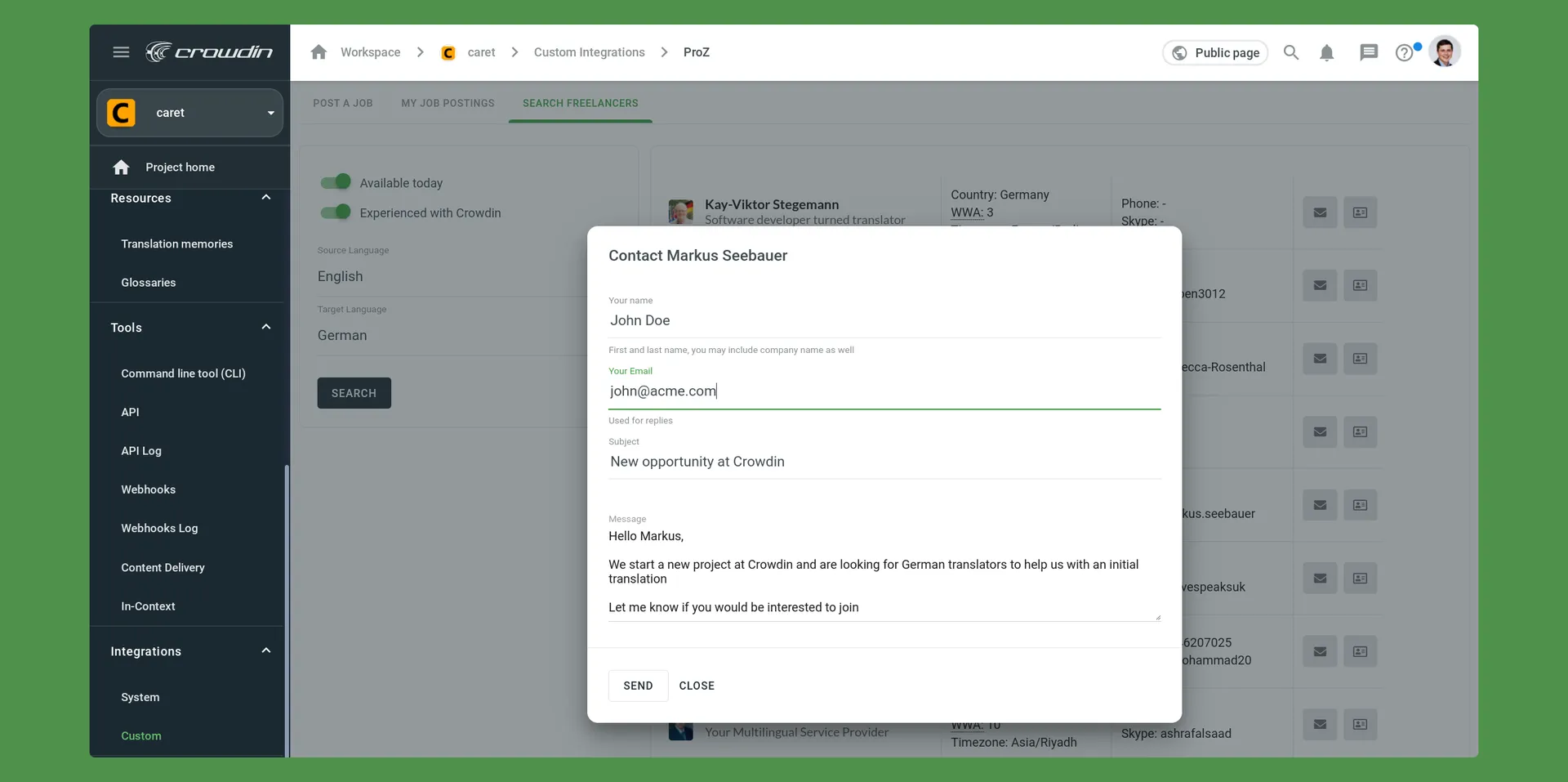Open Translation memories in sidebar
The width and height of the screenshot is (1568, 782).
pyautogui.click(x=177, y=244)
